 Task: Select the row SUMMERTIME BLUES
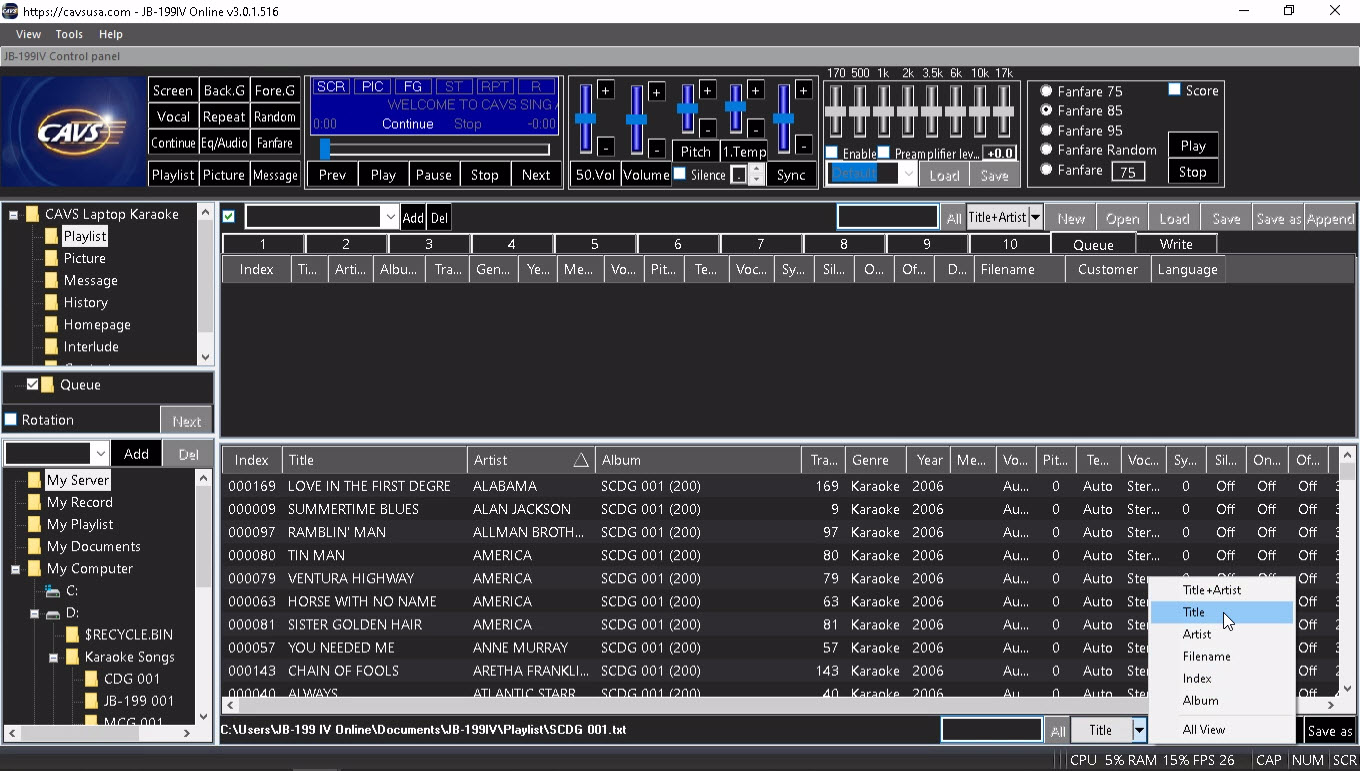[x=780, y=509]
